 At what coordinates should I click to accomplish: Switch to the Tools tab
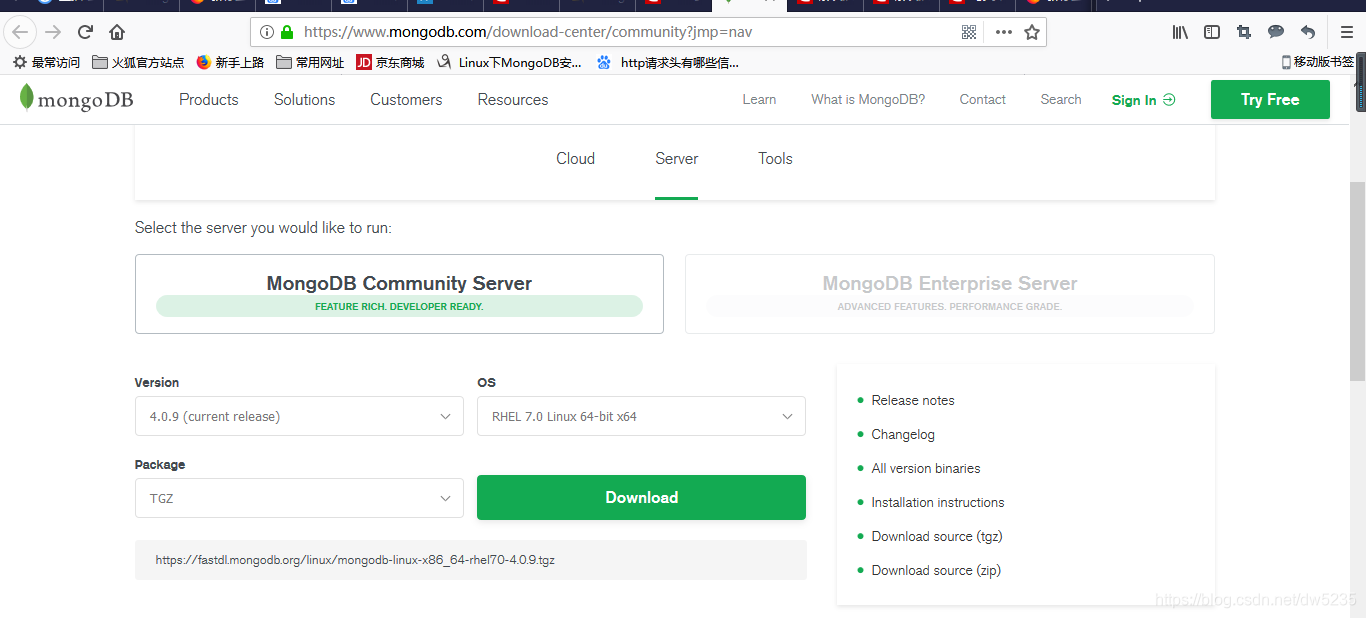click(775, 158)
